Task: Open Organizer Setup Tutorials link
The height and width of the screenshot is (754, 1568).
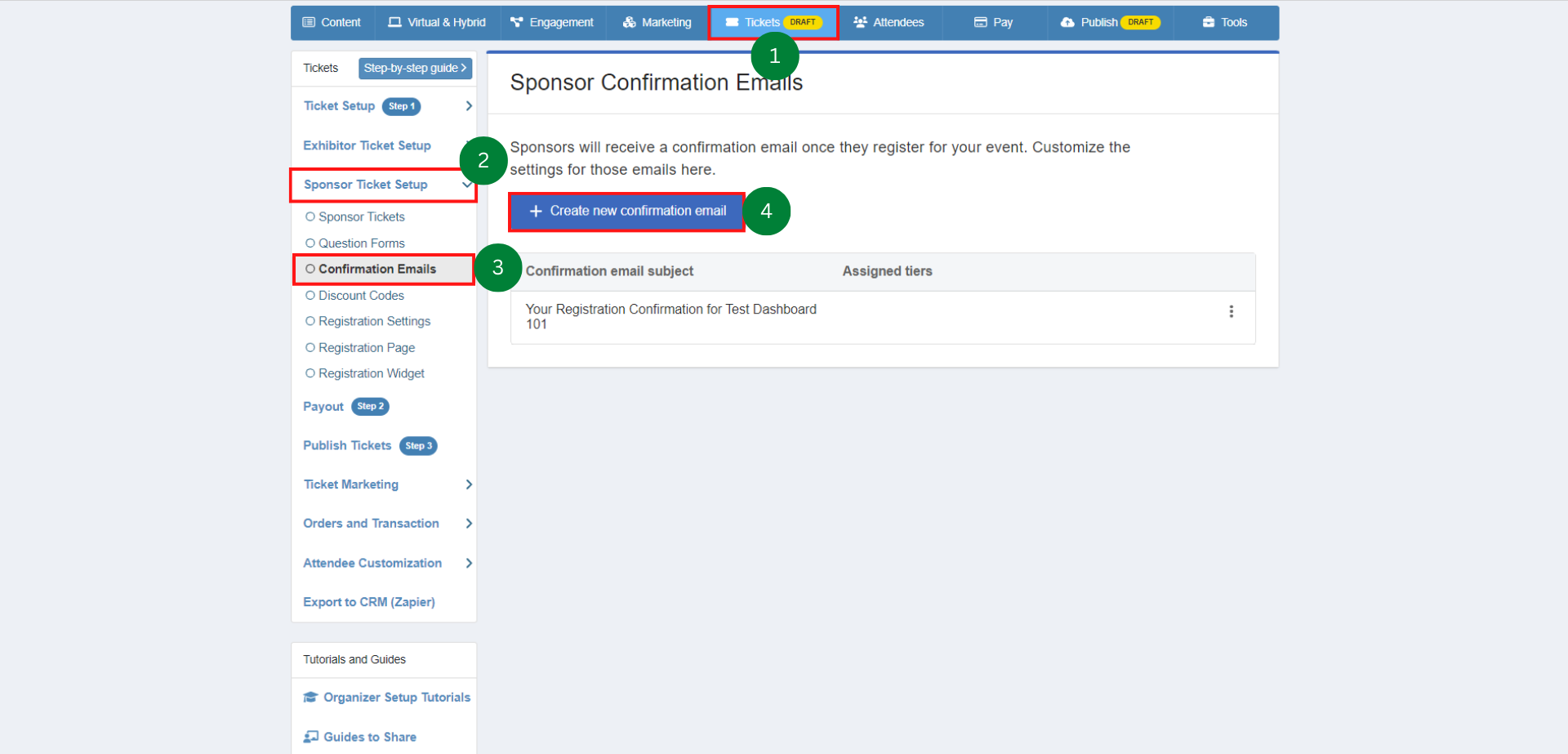Action: click(x=396, y=698)
